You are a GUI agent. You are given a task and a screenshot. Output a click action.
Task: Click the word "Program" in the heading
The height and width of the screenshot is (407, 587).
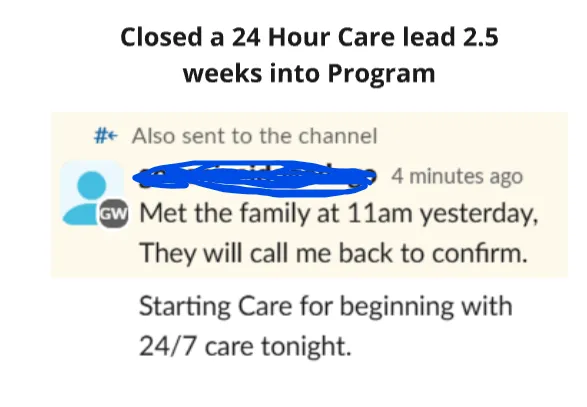381,74
